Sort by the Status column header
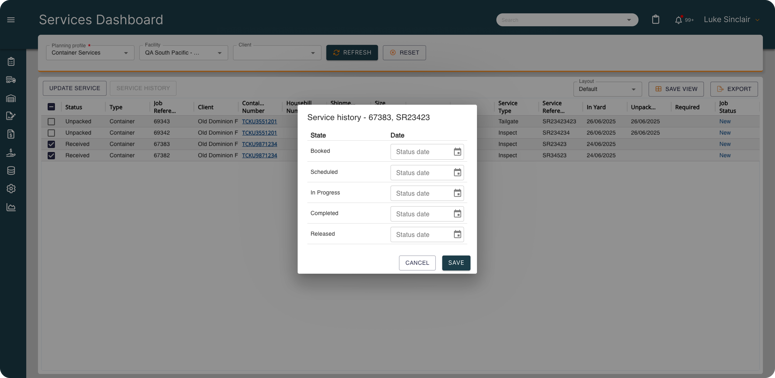The width and height of the screenshot is (775, 378). (x=74, y=107)
